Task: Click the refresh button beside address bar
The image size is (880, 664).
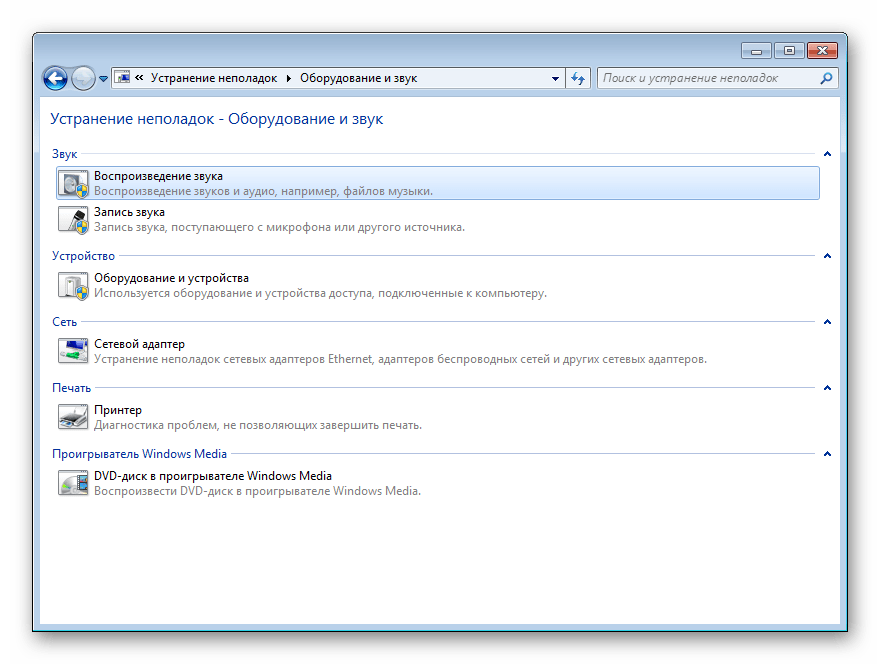Action: 578,78
